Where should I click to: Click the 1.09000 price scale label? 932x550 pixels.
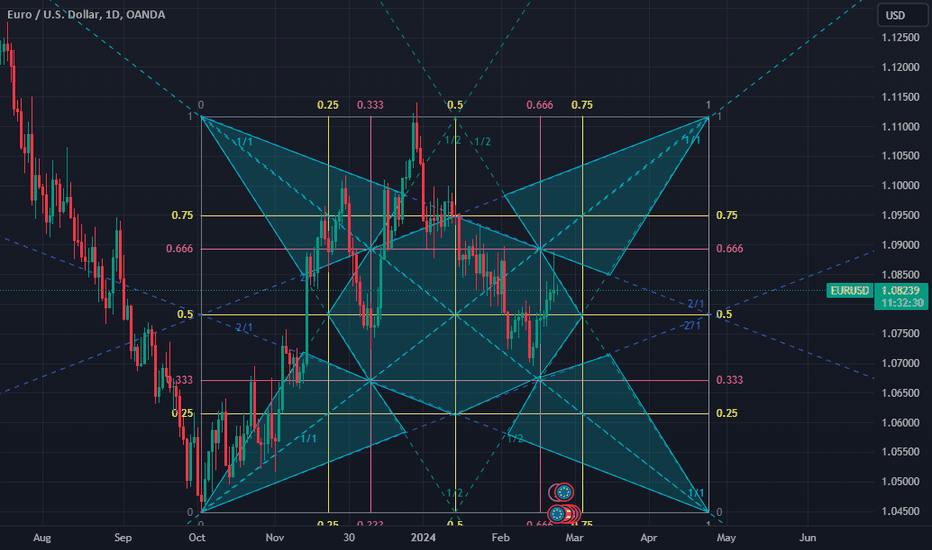(x=900, y=245)
